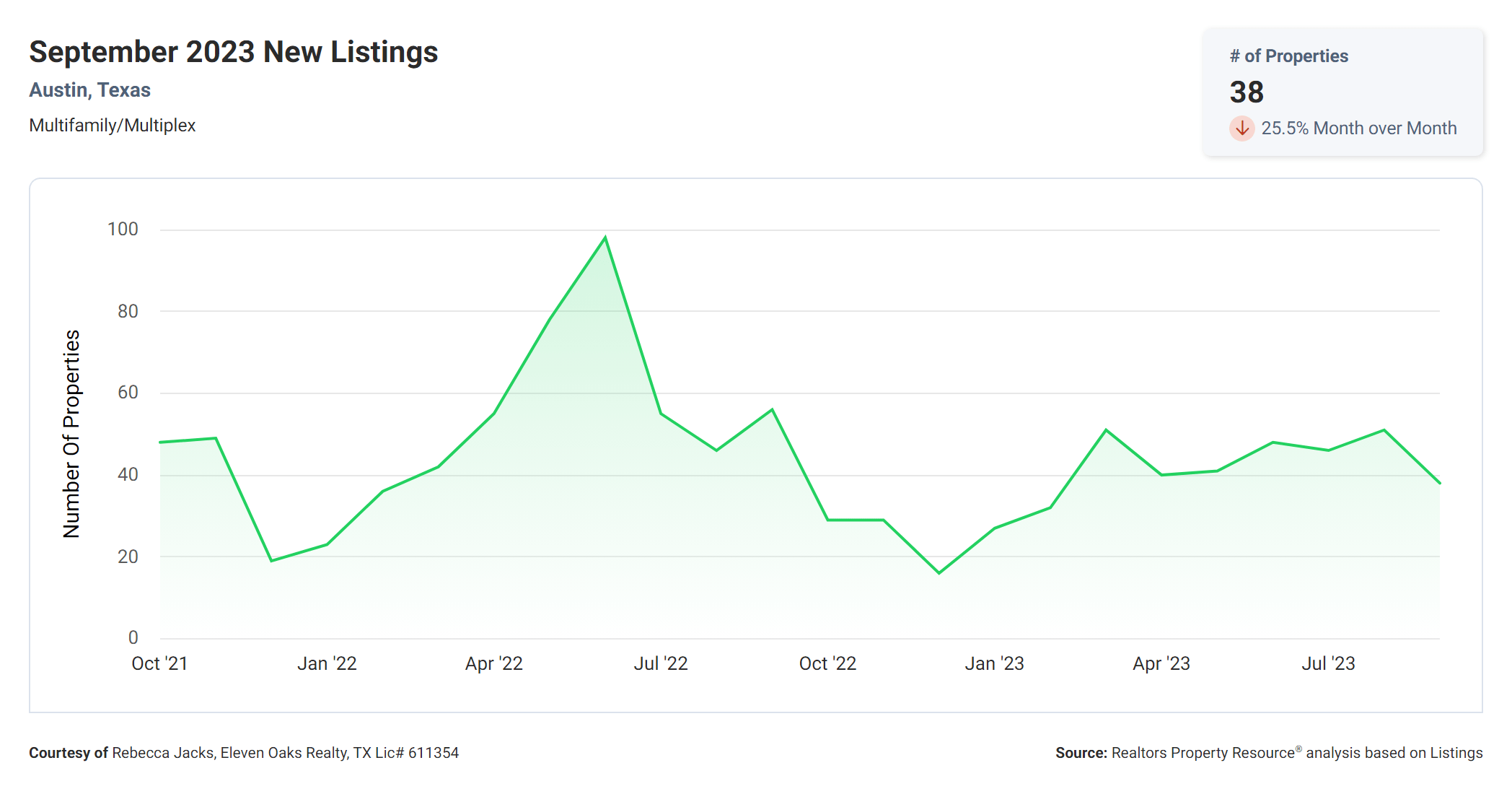Click the Jan '22 x-axis label

tap(327, 663)
